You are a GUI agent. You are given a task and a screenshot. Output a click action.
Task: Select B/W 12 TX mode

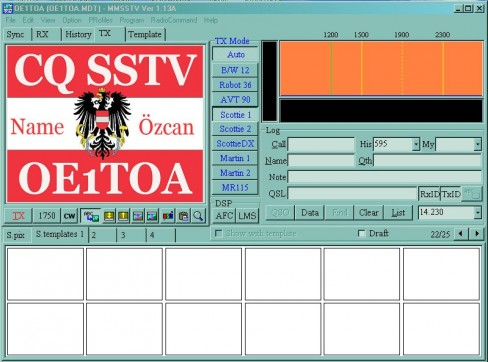click(235, 70)
